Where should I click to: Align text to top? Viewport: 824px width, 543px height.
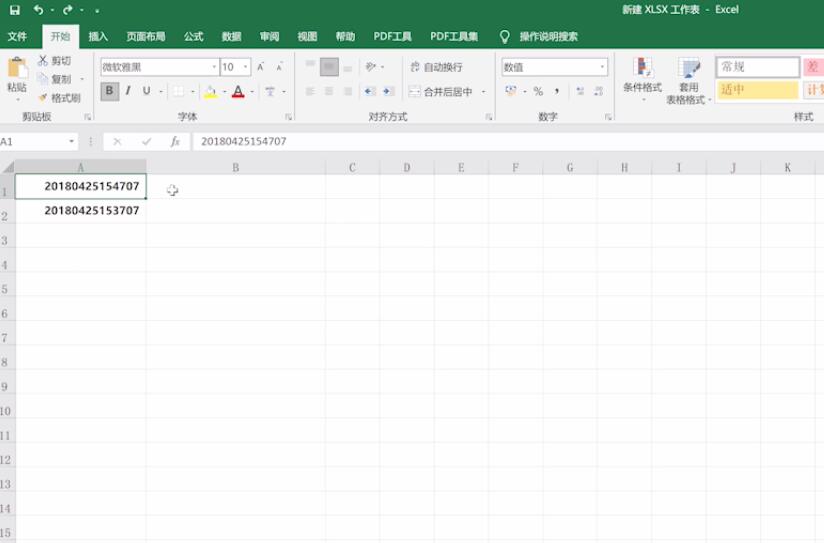pos(310,66)
